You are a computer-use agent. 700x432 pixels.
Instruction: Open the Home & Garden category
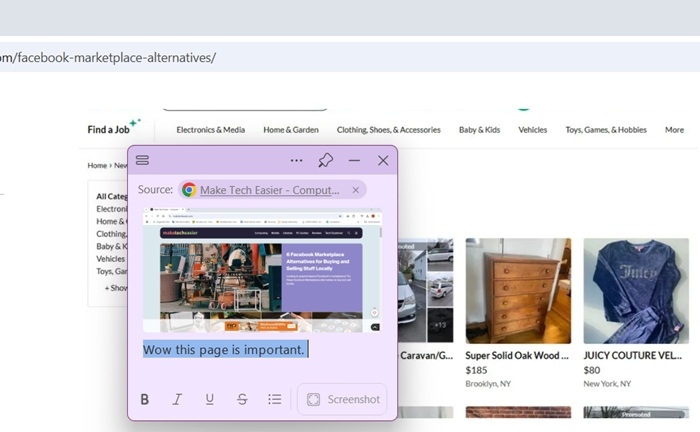click(x=291, y=130)
